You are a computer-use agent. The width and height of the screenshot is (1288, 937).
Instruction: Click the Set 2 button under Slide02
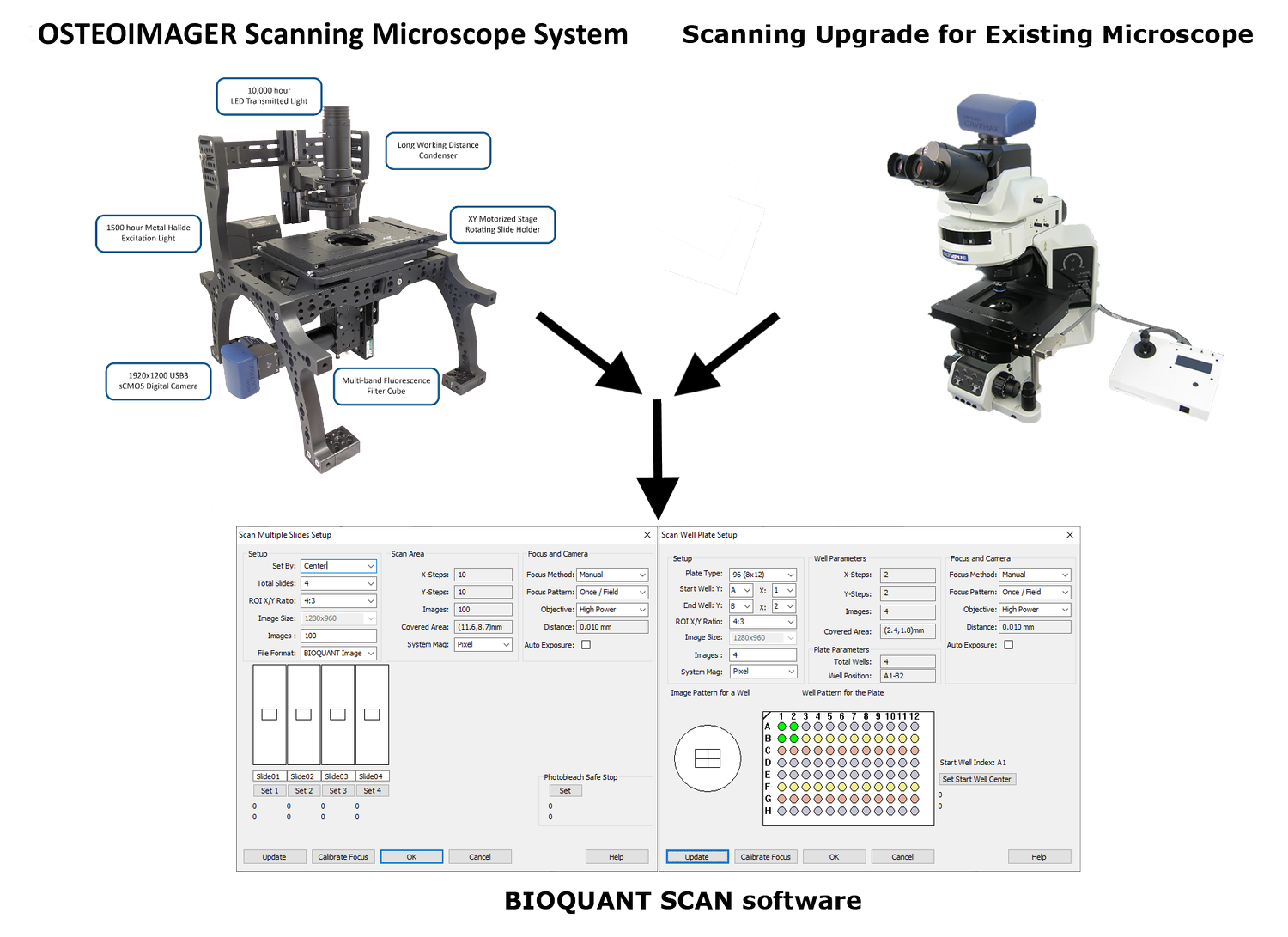[x=304, y=790]
